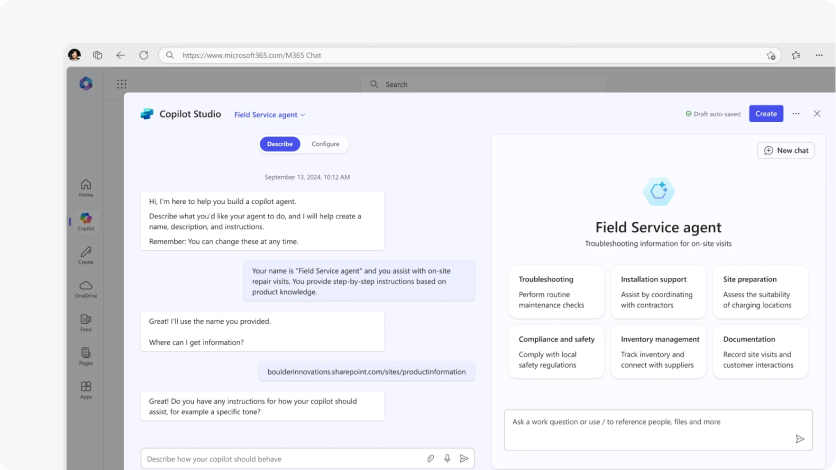The width and height of the screenshot is (836, 470).
Task: Click the attach file paperclip icon
Action: [430, 458]
